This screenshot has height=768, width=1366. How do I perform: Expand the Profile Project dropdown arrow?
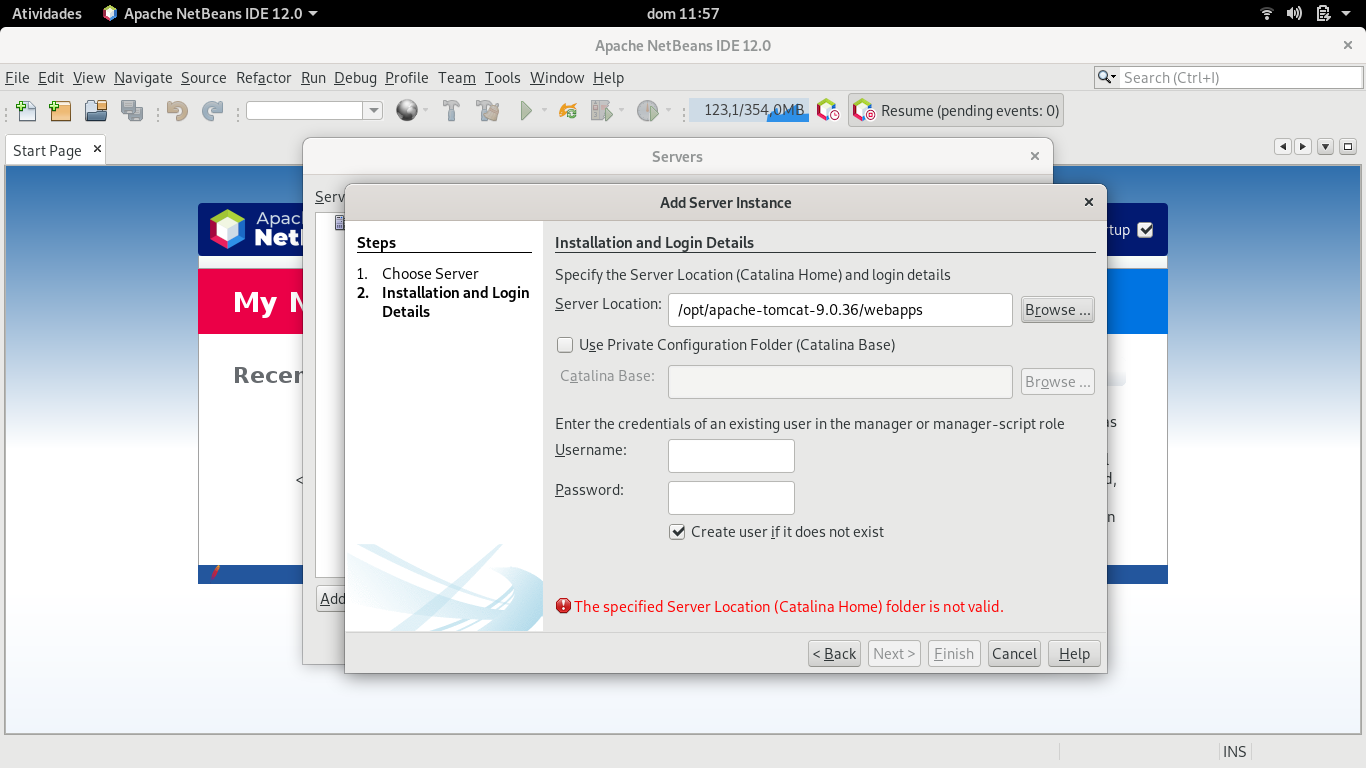(x=668, y=111)
